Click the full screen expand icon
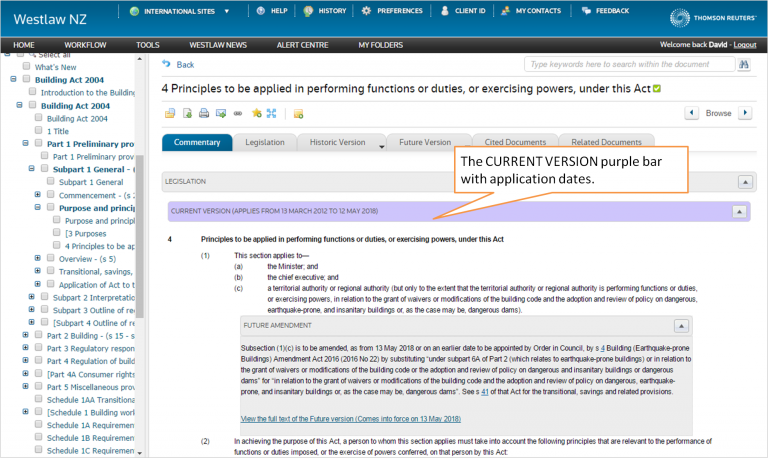Screen dimensions: 768x458 click(271, 114)
